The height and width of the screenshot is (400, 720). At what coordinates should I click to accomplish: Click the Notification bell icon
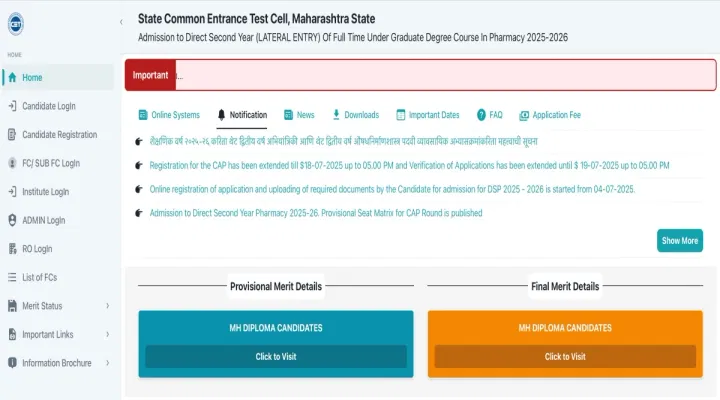click(x=222, y=115)
